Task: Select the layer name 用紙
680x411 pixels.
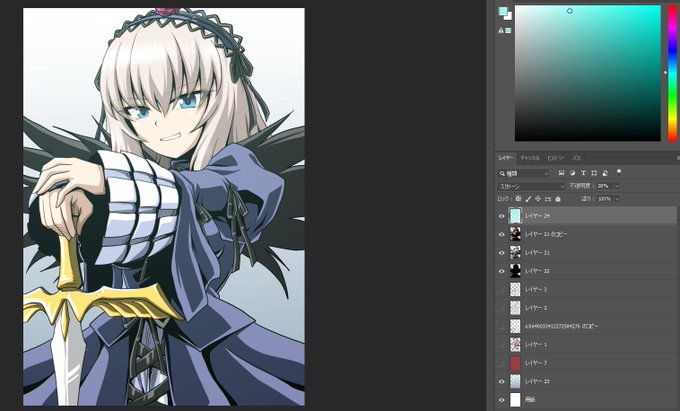Action: (x=530, y=400)
